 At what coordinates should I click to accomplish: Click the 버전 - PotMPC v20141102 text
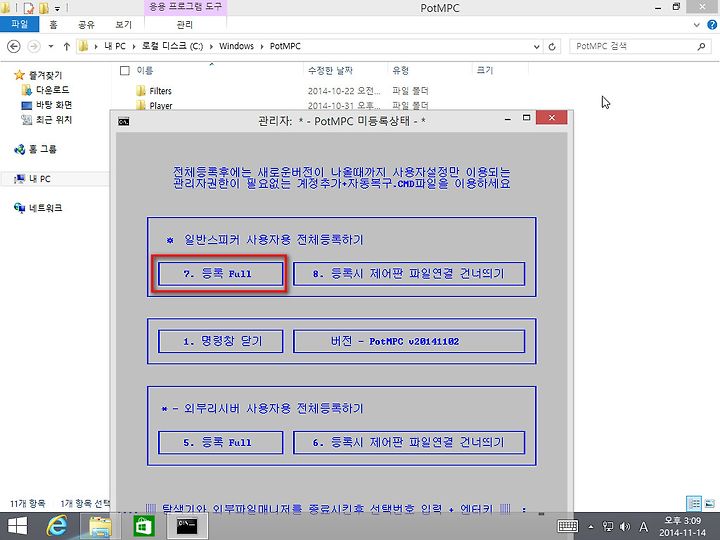(x=395, y=341)
